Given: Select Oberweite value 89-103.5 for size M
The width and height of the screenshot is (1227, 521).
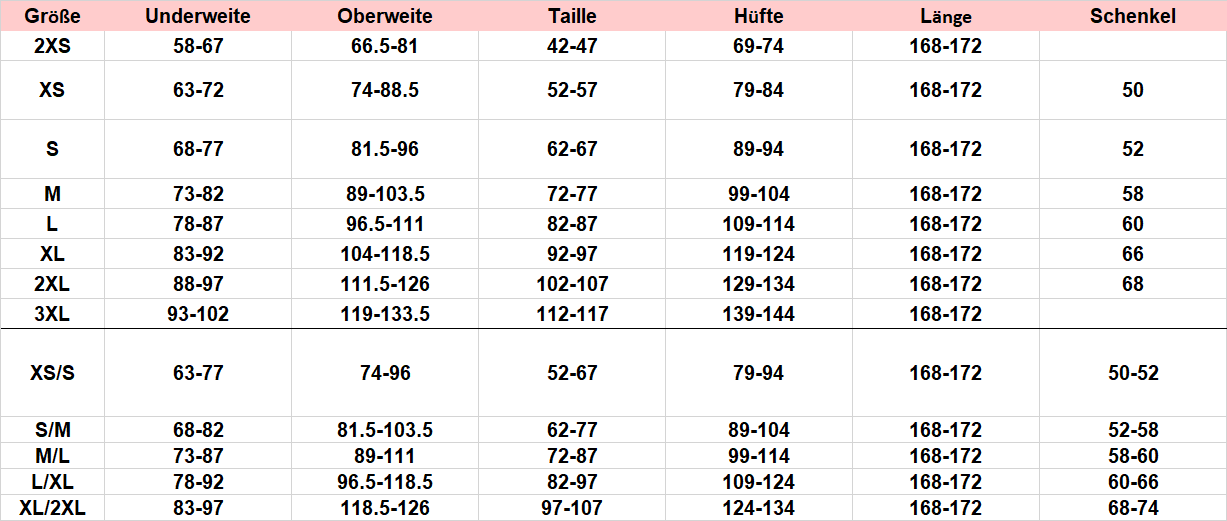Looking at the screenshot, I should pyautogui.click(x=385, y=194).
